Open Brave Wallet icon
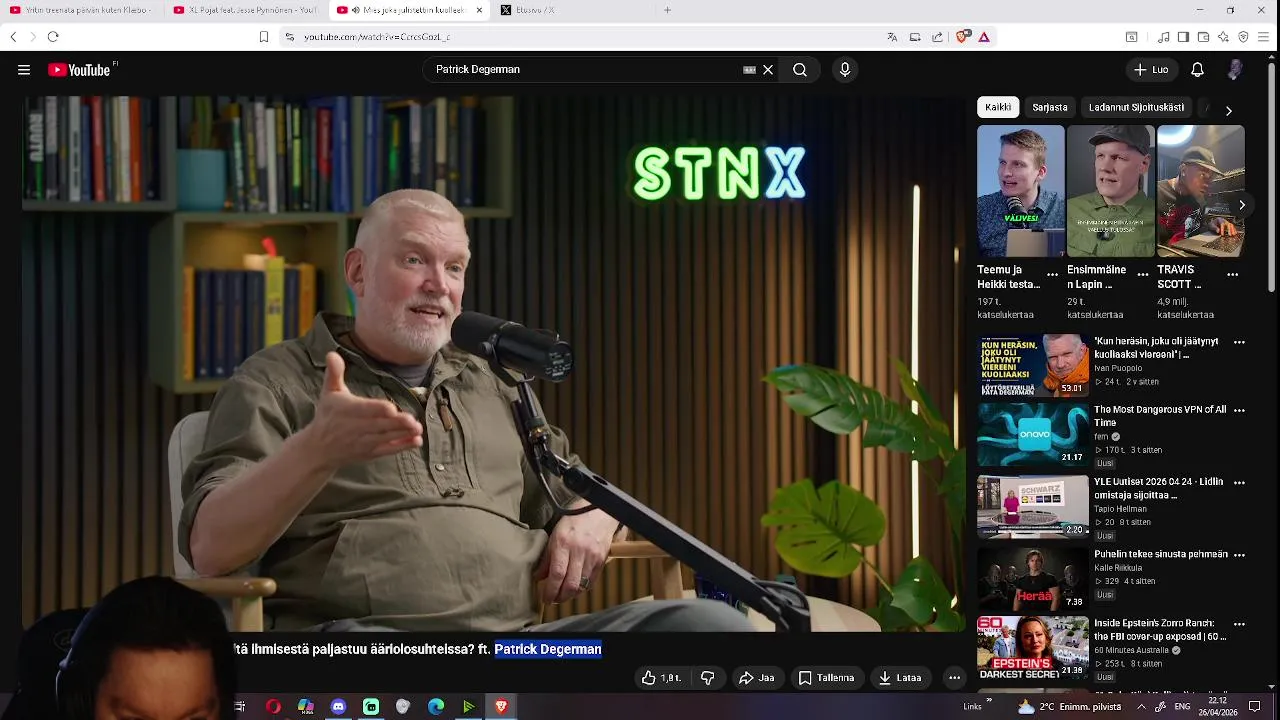Screen dimensions: 1280x720 (x=1203, y=37)
